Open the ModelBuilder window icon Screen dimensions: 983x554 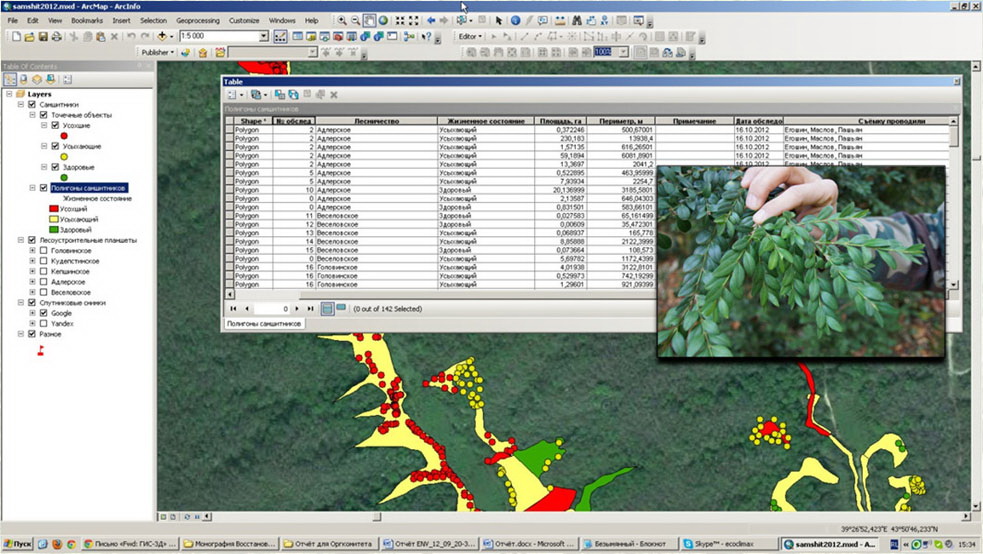[x=409, y=36]
